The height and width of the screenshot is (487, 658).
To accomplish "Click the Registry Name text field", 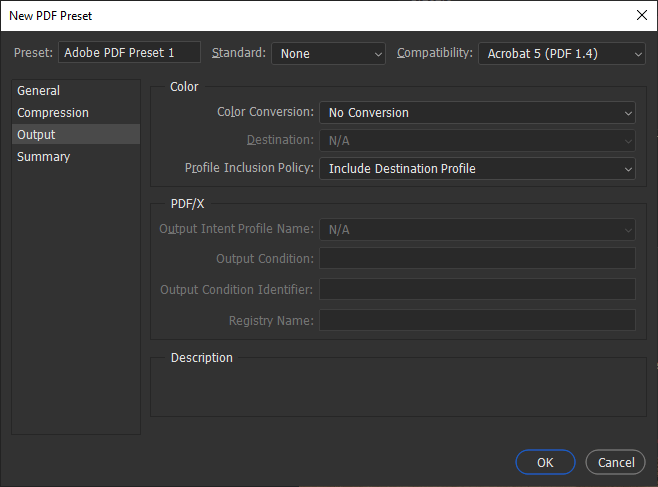I will coord(477,320).
